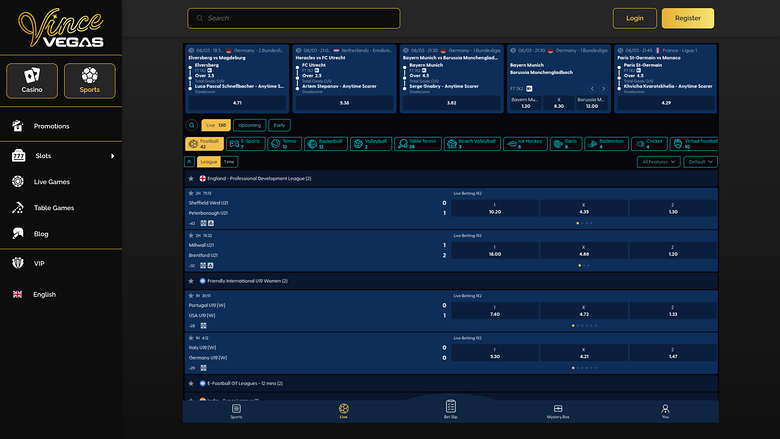Open the VIP sidebar icon
This screenshot has width=780, height=439.
[x=18, y=263]
